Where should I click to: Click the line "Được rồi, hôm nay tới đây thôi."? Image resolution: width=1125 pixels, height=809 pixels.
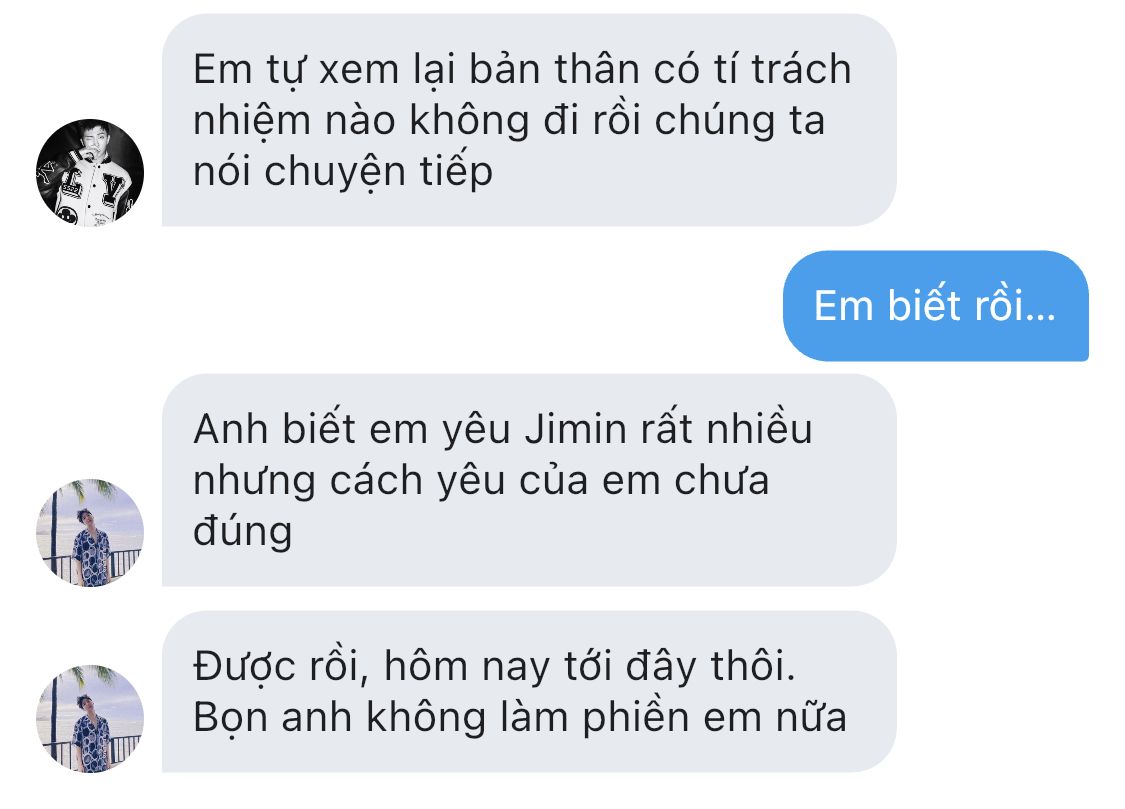[x=494, y=666]
